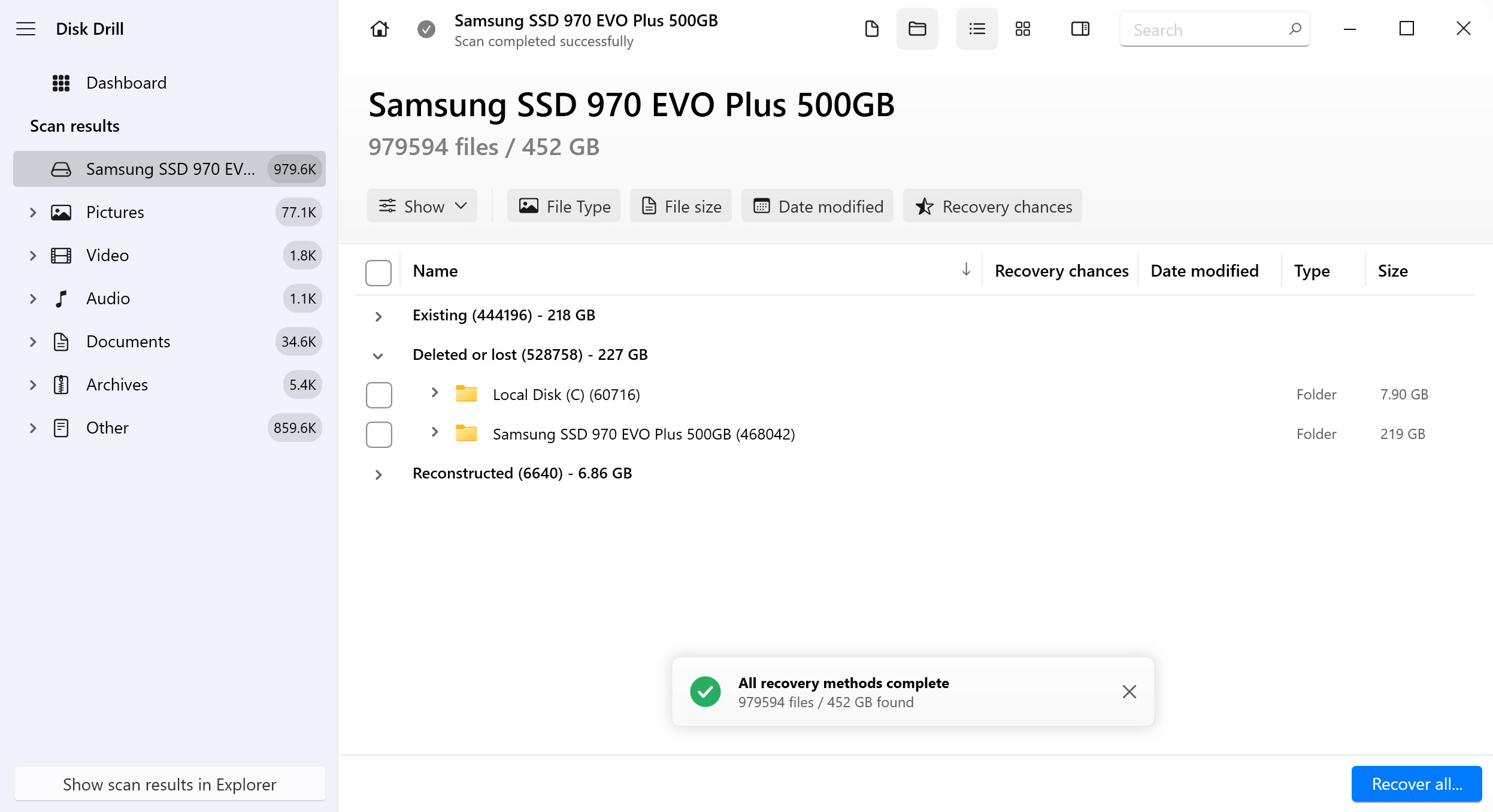This screenshot has height=812, width=1493.
Task: Expand the Reconstructed (6640) group
Action: (x=378, y=474)
